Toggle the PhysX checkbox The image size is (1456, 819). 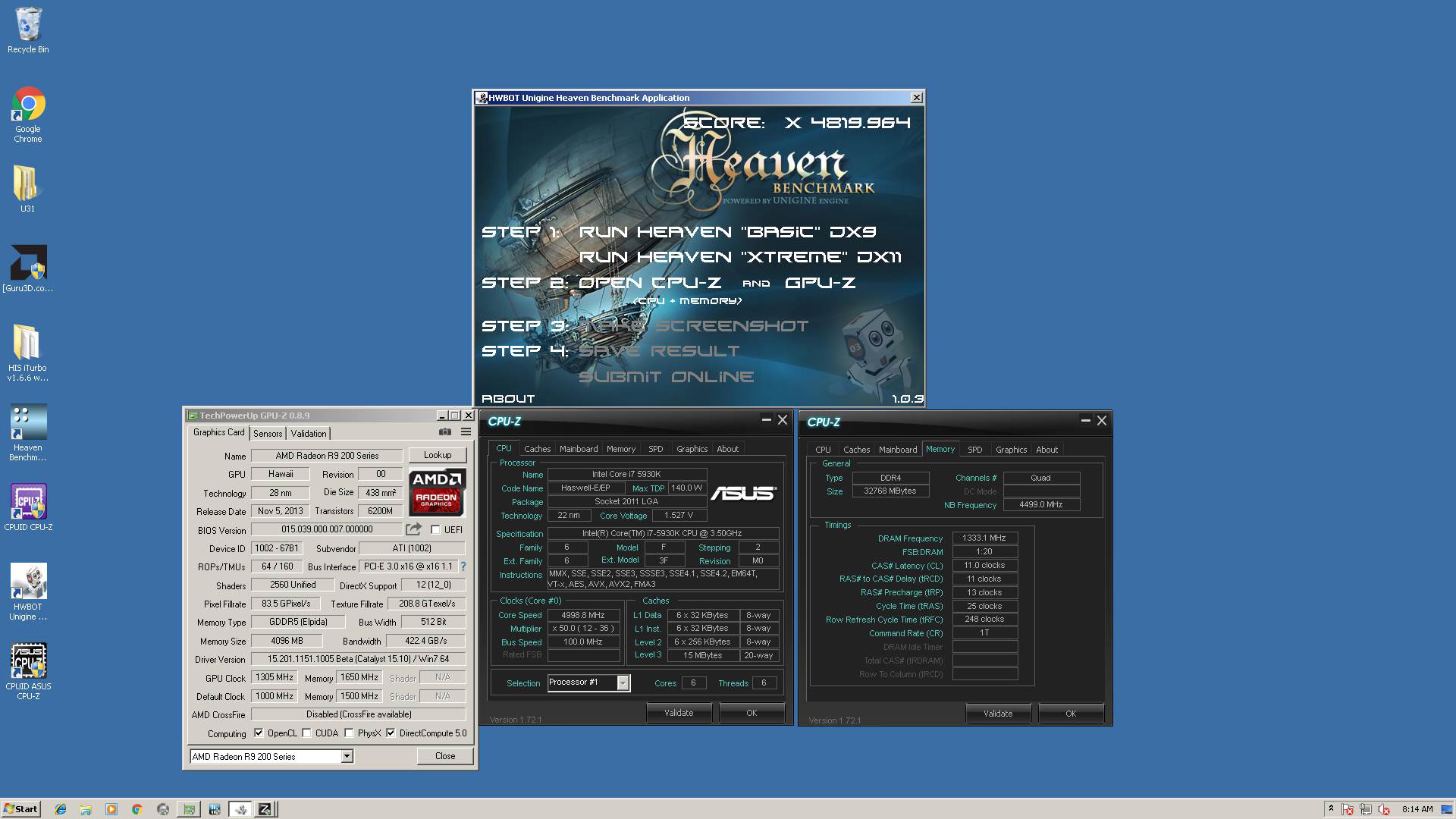coord(349,733)
